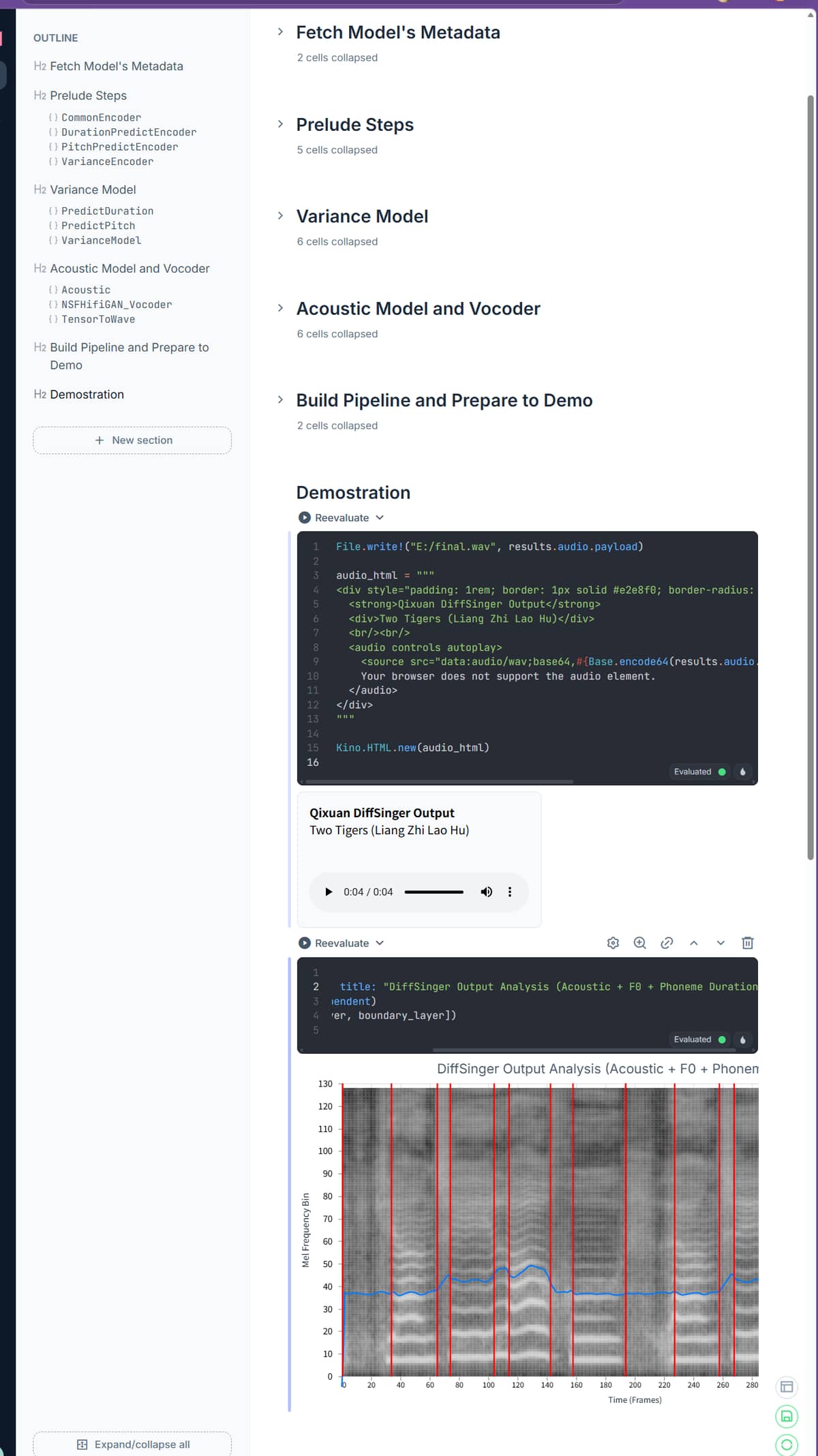Image resolution: width=818 pixels, height=1456 pixels.
Task: Click the grey layout view icon
Action: [x=786, y=1386]
